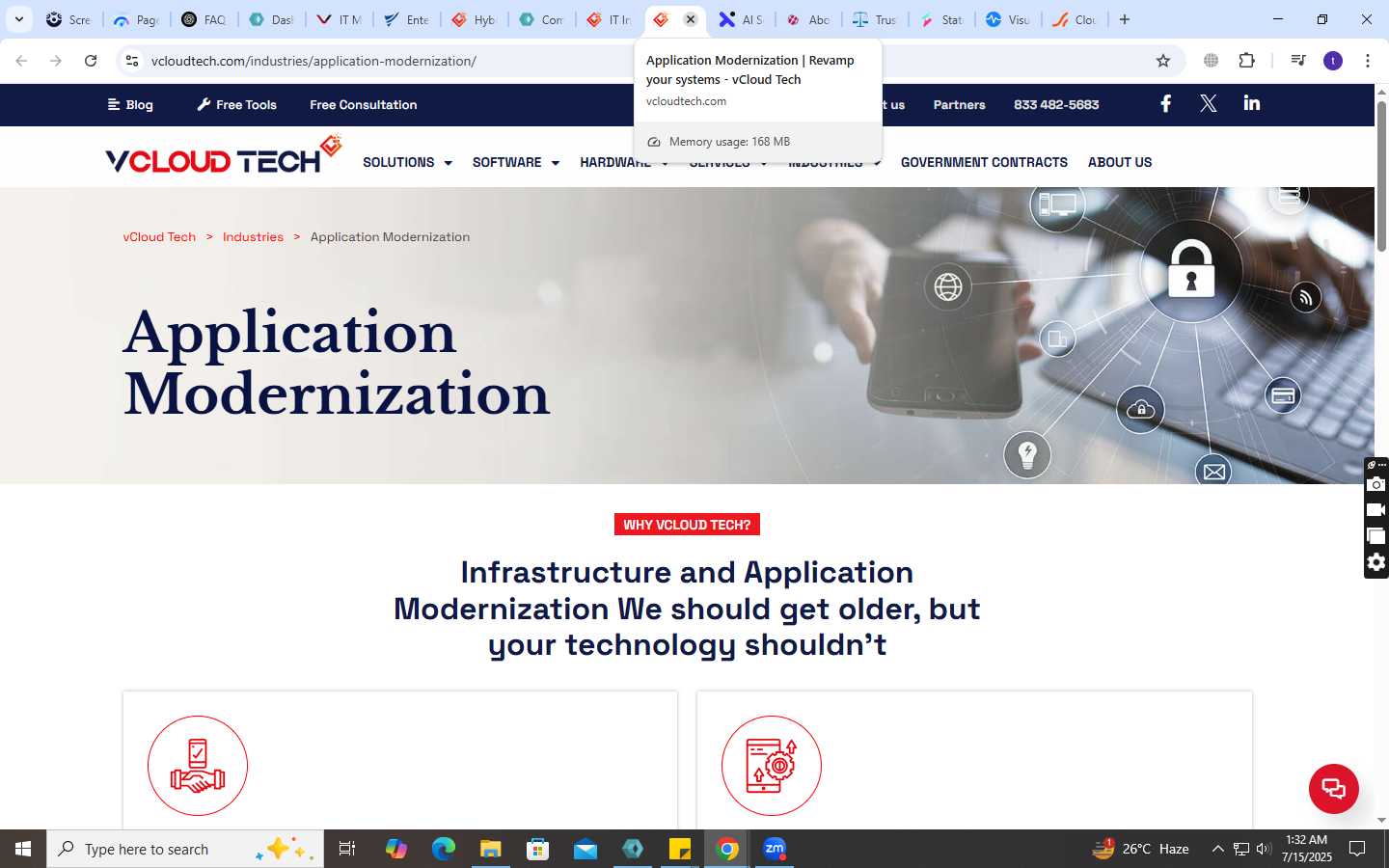Open vCloud Tech LinkedIn icon

[1252, 103]
